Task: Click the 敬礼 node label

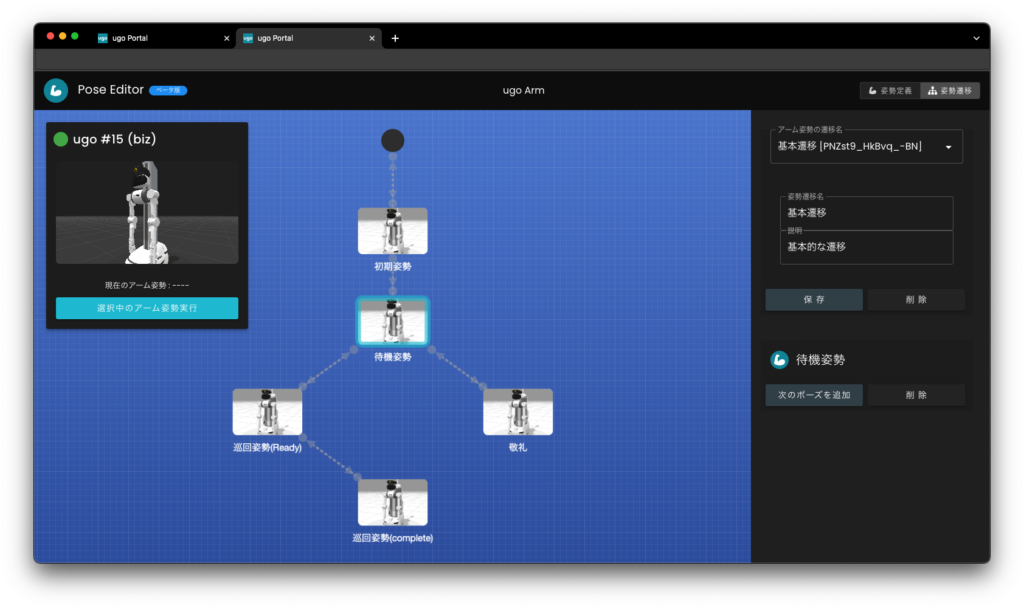Action: pos(518,448)
